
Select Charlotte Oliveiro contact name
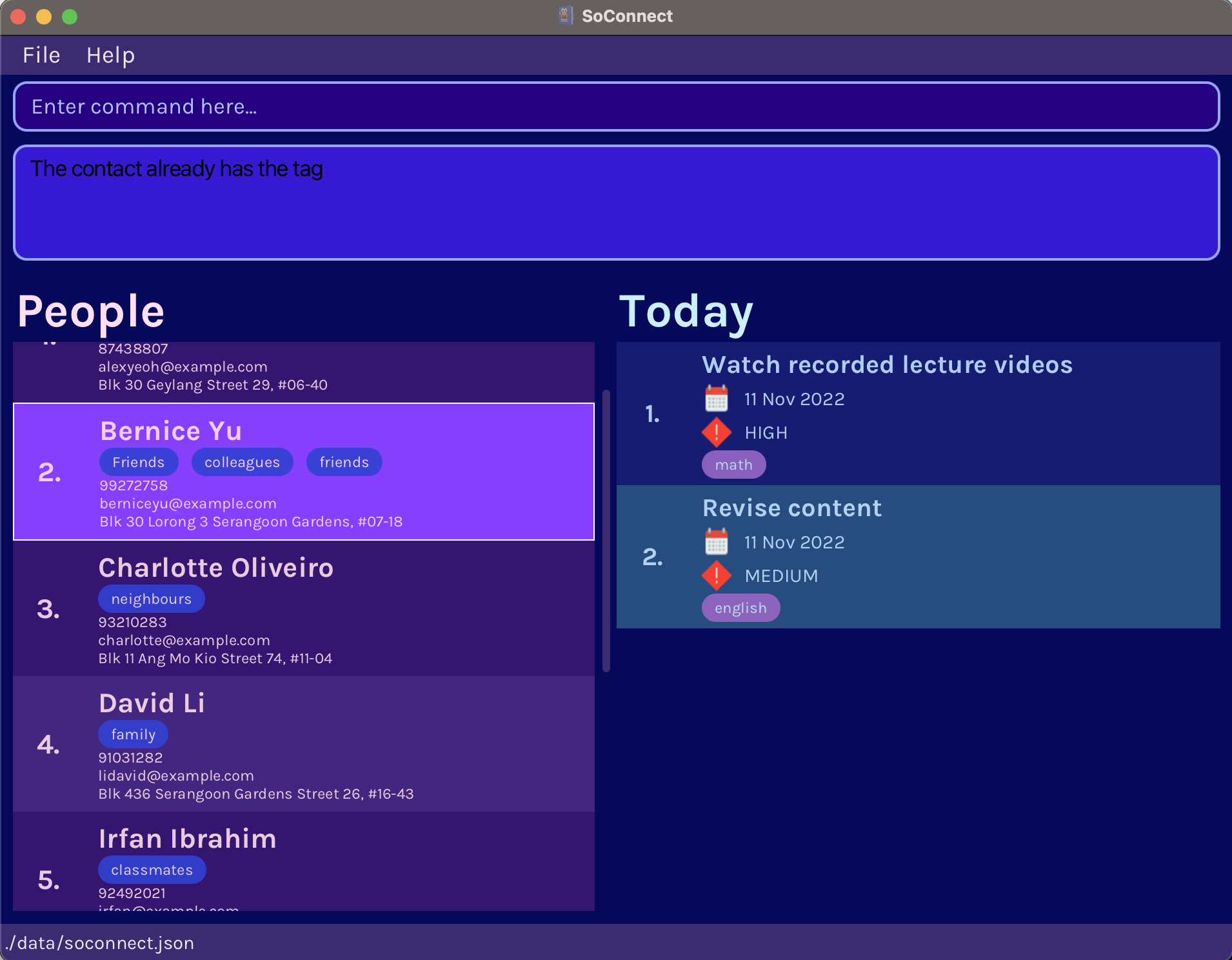click(216, 568)
